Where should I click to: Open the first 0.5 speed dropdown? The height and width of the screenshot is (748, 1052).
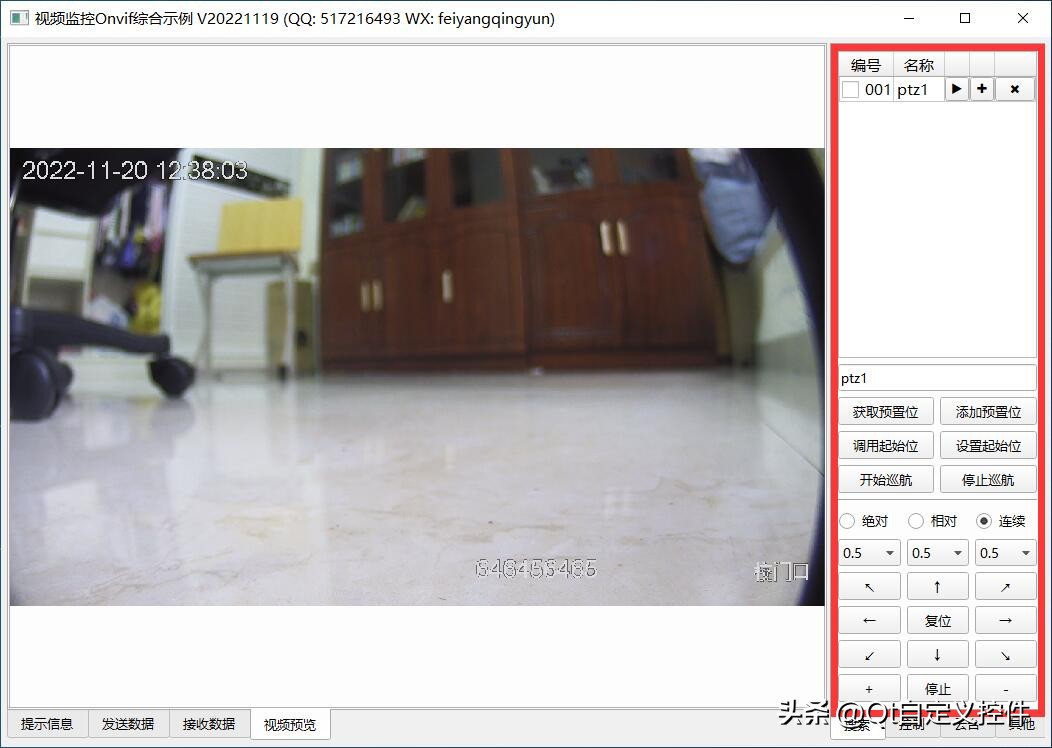868,552
